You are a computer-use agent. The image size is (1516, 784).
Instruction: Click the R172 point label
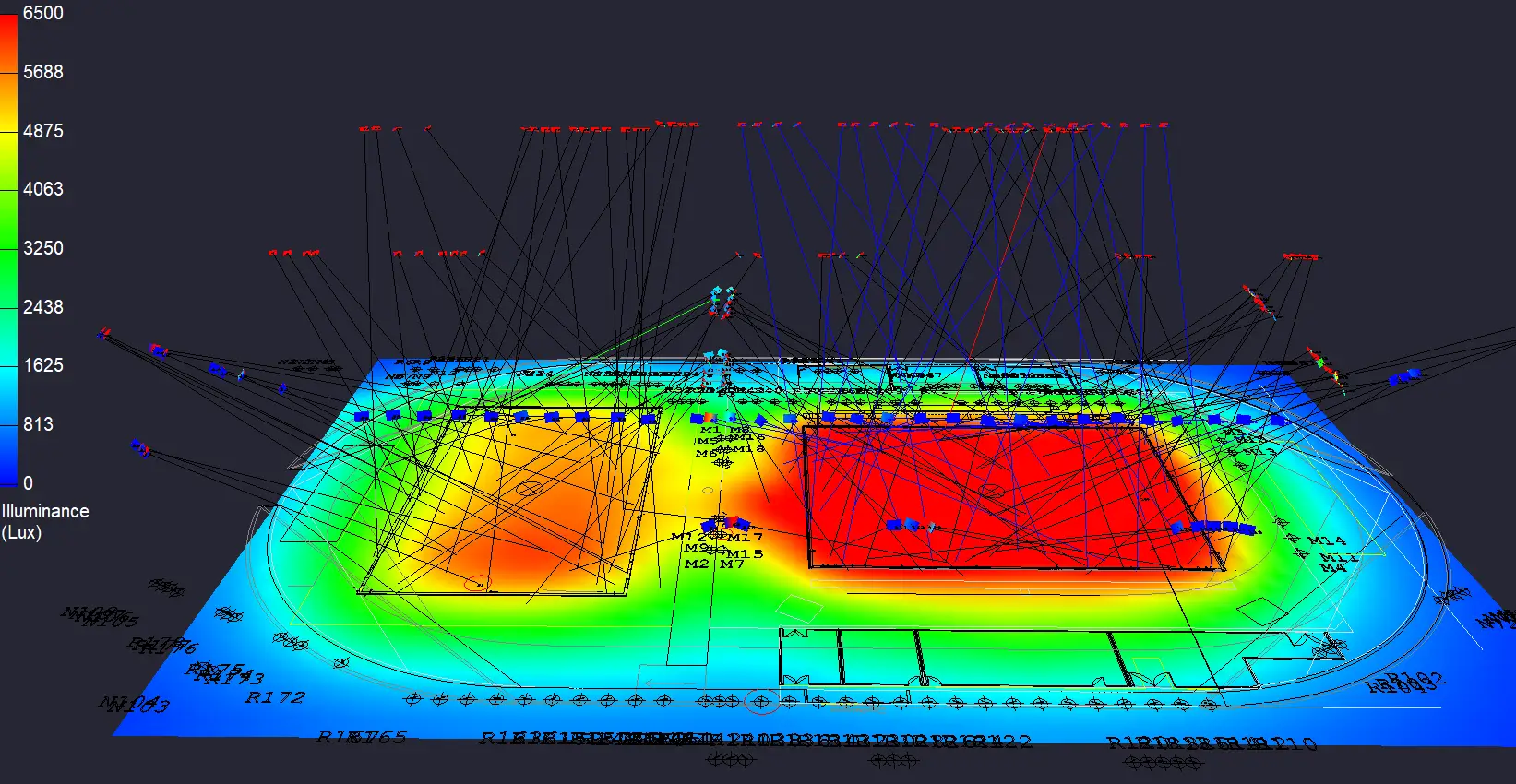click(274, 697)
